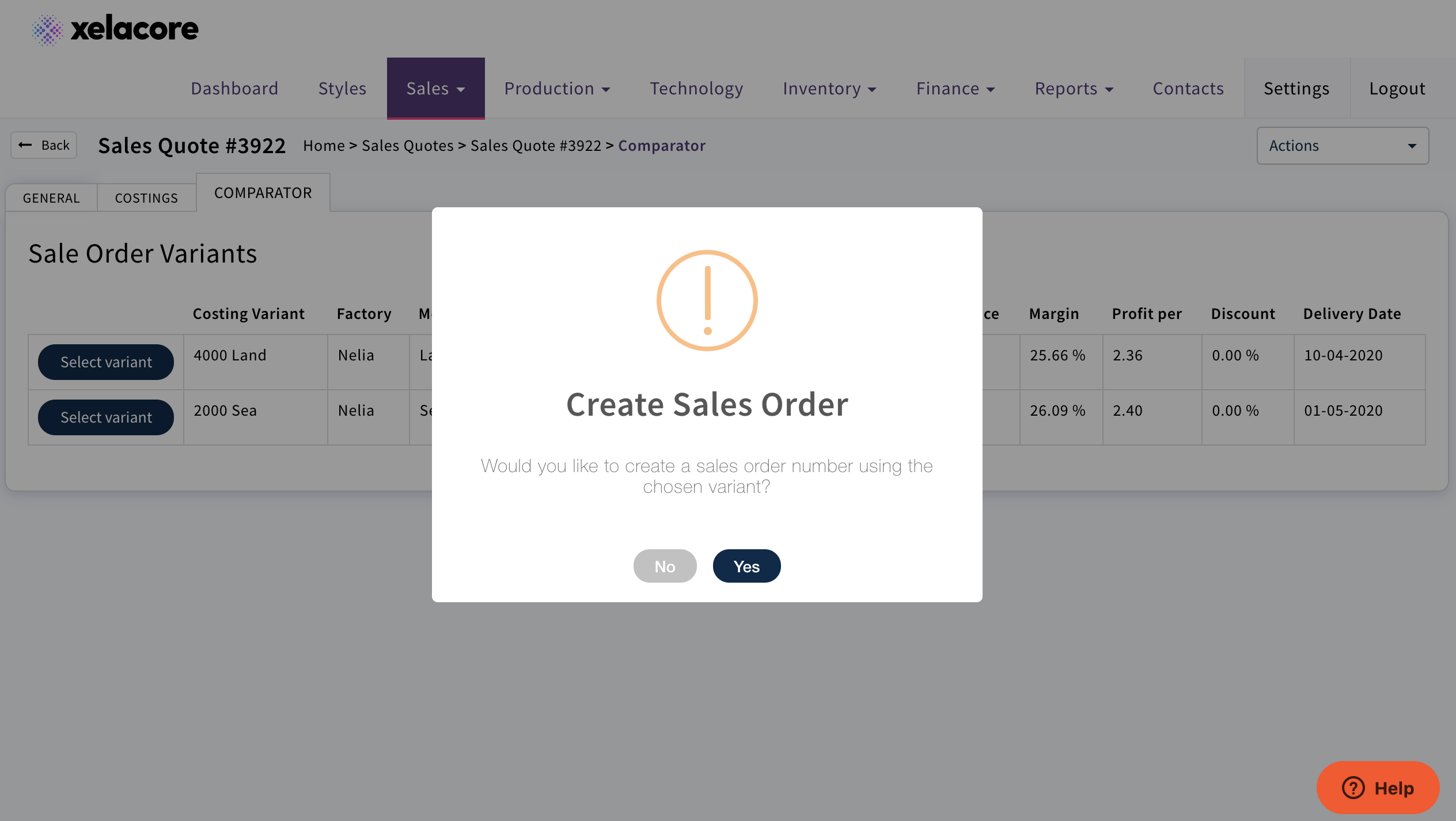
Task: Open the COMPARATOR tab
Action: pyautogui.click(x=263, y=193)
